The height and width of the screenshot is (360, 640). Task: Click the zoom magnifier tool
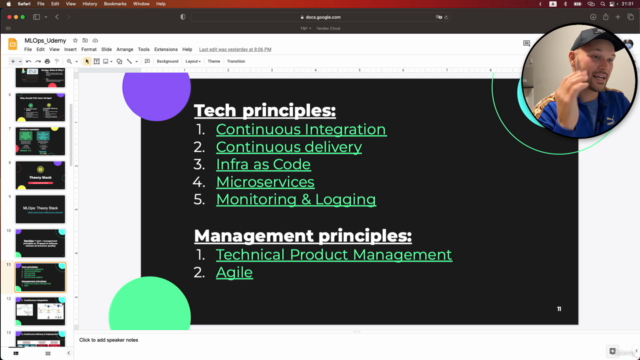point(69,61)
